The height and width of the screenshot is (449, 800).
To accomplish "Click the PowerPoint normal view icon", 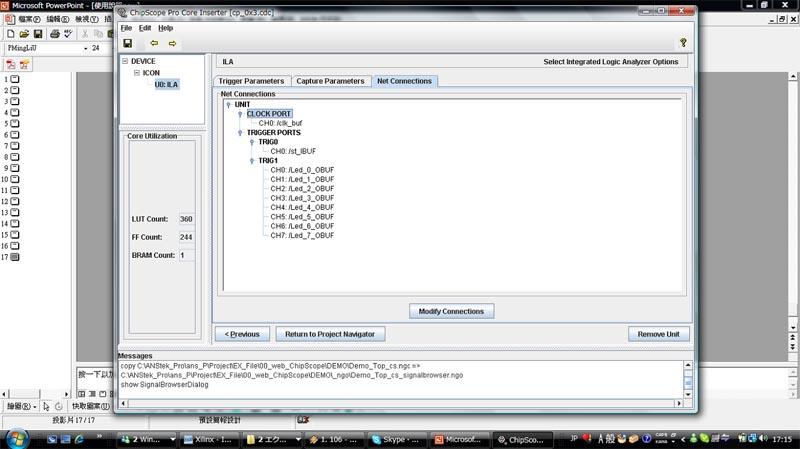I will (82, 394).
